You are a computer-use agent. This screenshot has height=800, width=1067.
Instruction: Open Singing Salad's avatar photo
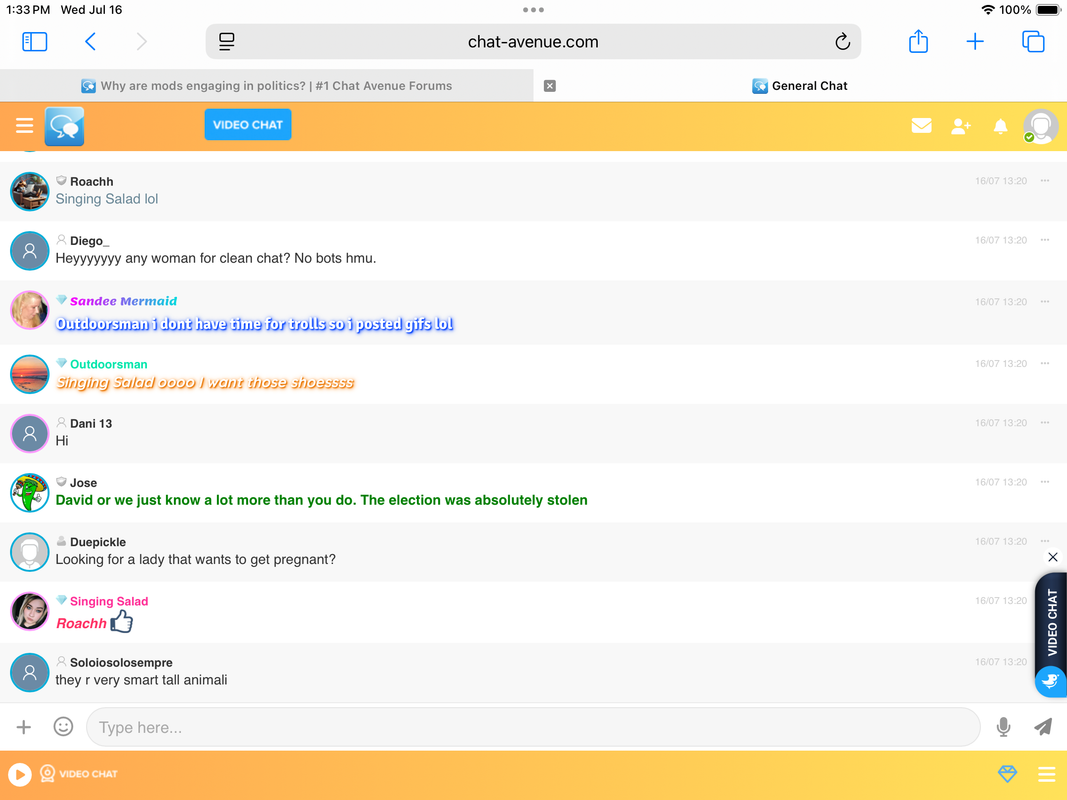(x=30, y=611)
